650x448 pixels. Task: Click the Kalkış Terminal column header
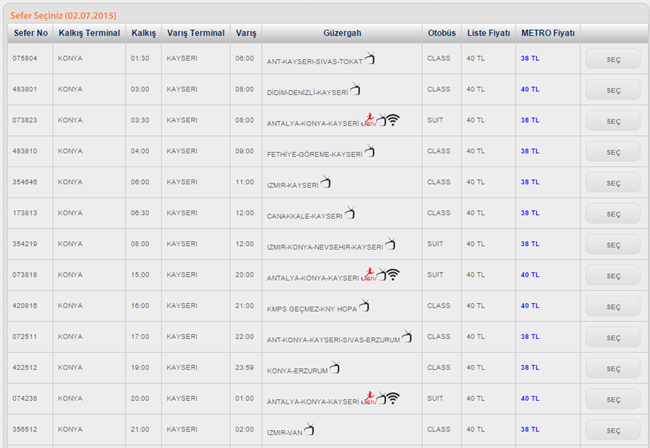coord(89,33)
